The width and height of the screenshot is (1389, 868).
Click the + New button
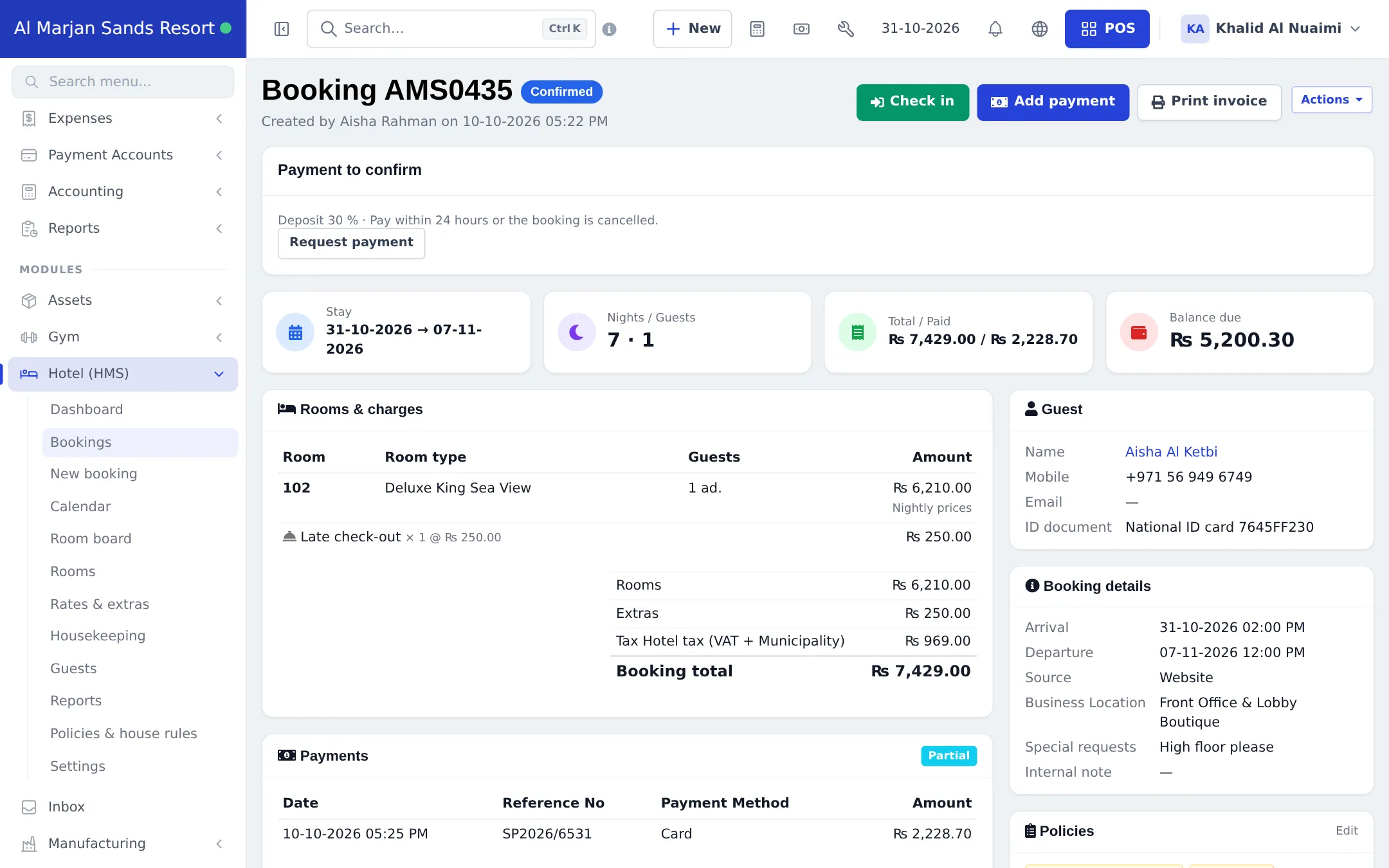coord(693,29)
